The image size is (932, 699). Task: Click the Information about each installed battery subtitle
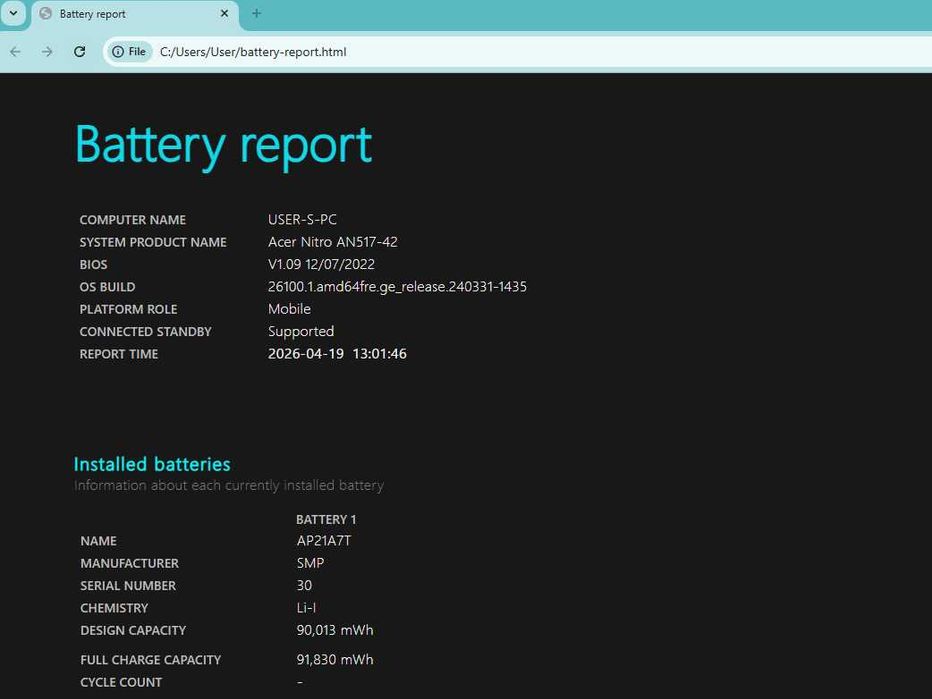(229, 485)
